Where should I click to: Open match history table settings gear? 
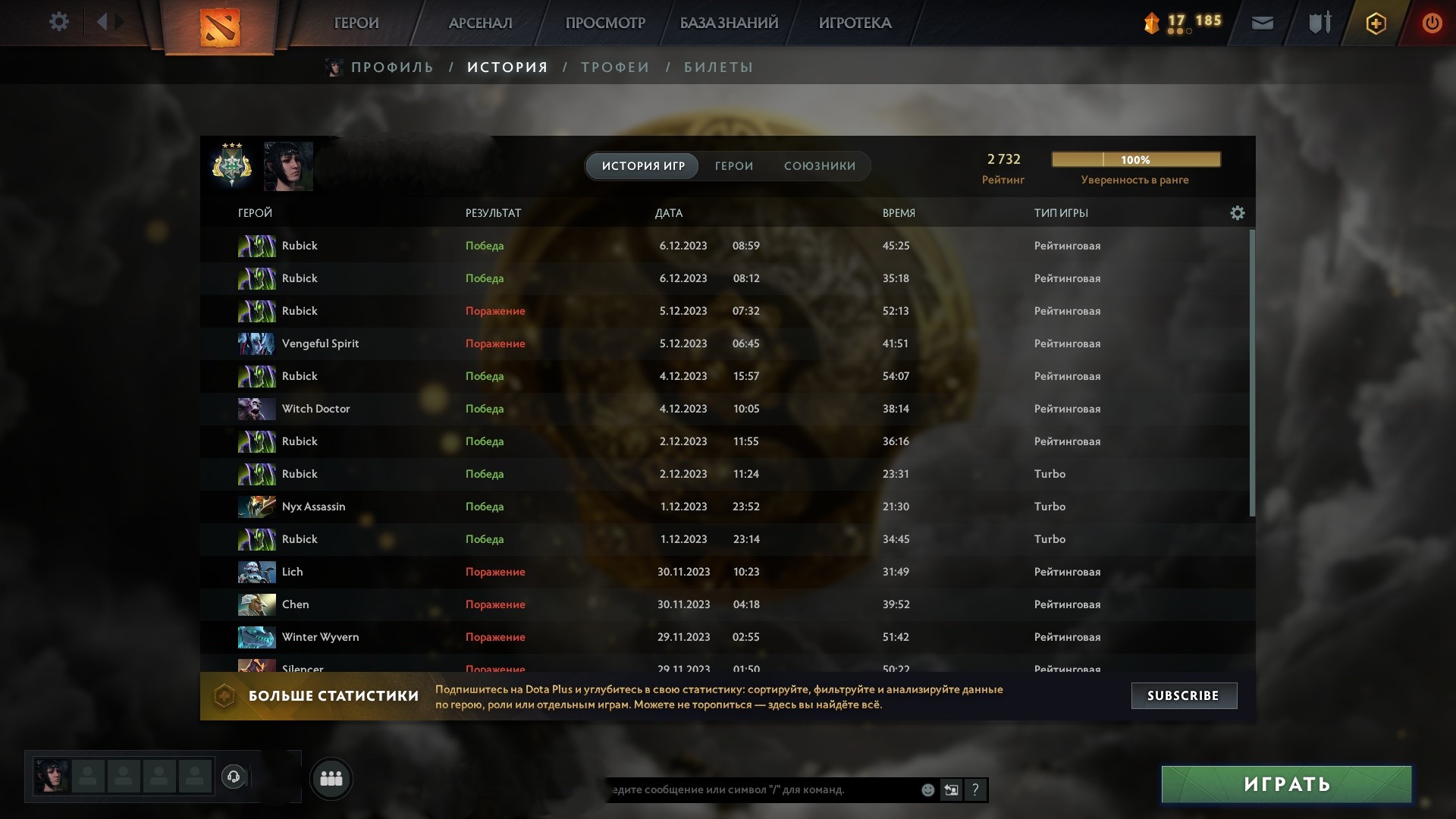1237,213
